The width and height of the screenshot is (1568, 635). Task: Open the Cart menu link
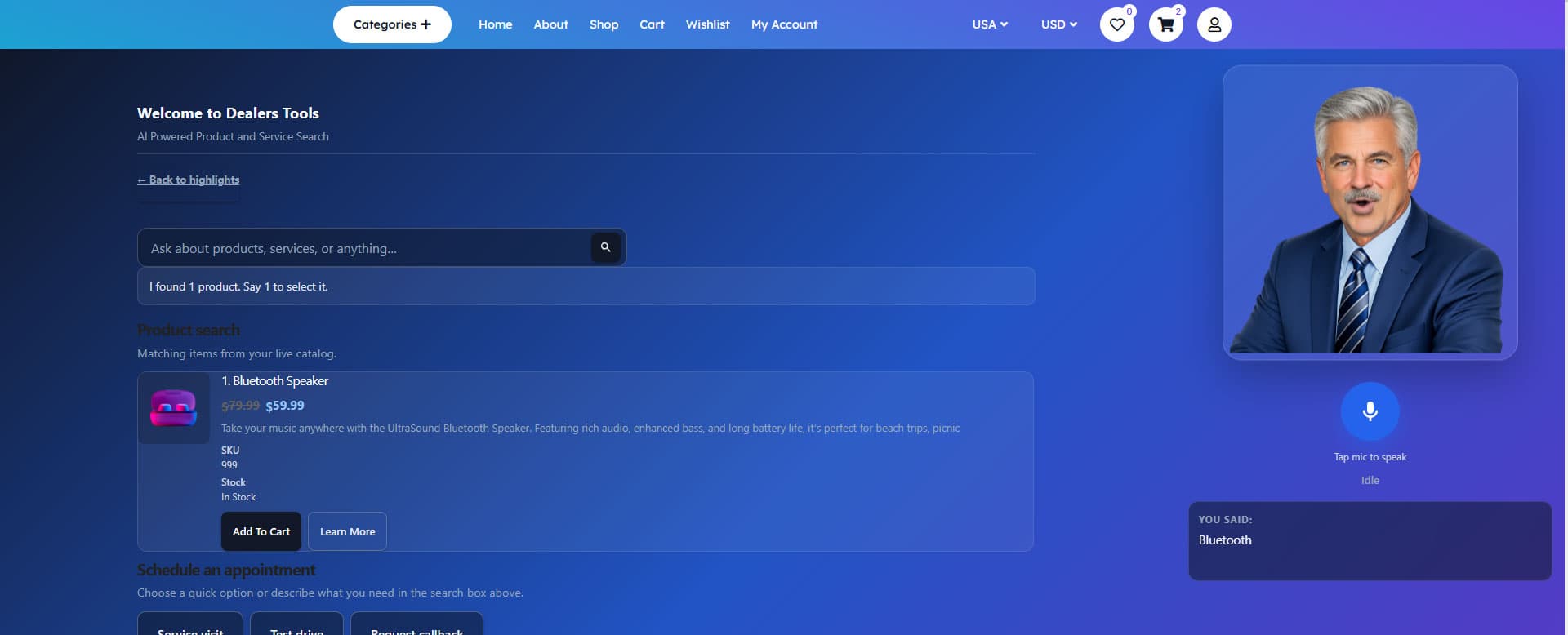point(652,24)
